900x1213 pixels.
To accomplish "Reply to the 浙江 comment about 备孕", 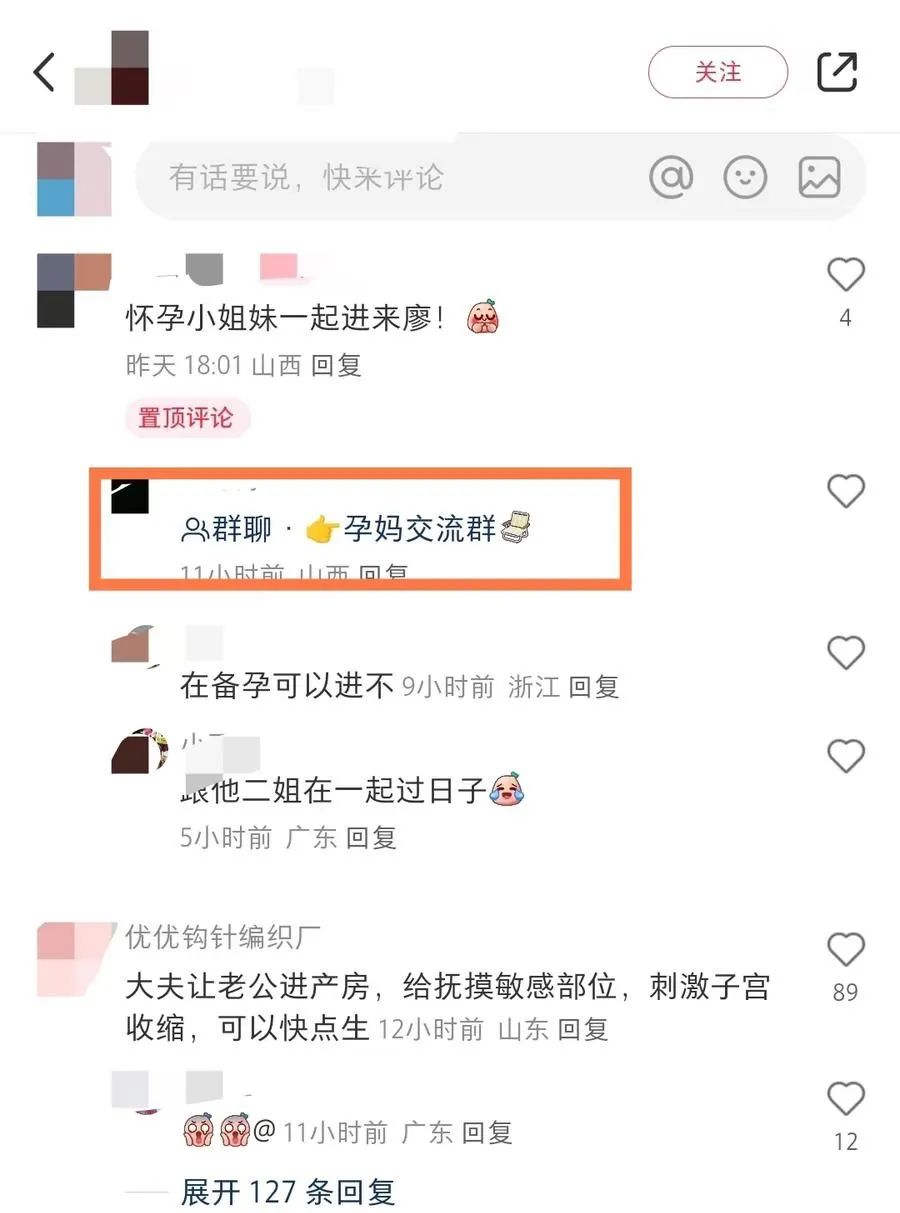I will pyautogui.click(x=594, y=687).
